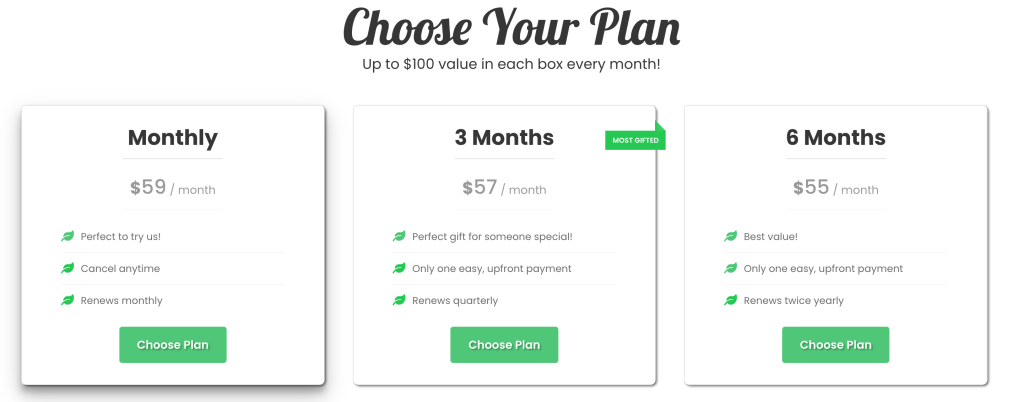Image resolution: width=1023 pixels, height=402 pixels.
Task: Click the 'Choose Your Plan' page heading
Action: click(511, 27)
